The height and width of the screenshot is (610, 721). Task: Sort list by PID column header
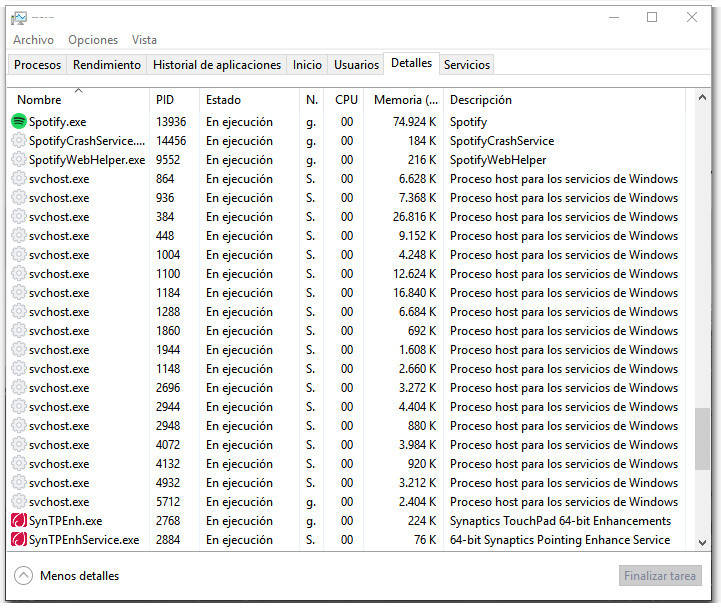pyautogui.click(x=165, y=100)
